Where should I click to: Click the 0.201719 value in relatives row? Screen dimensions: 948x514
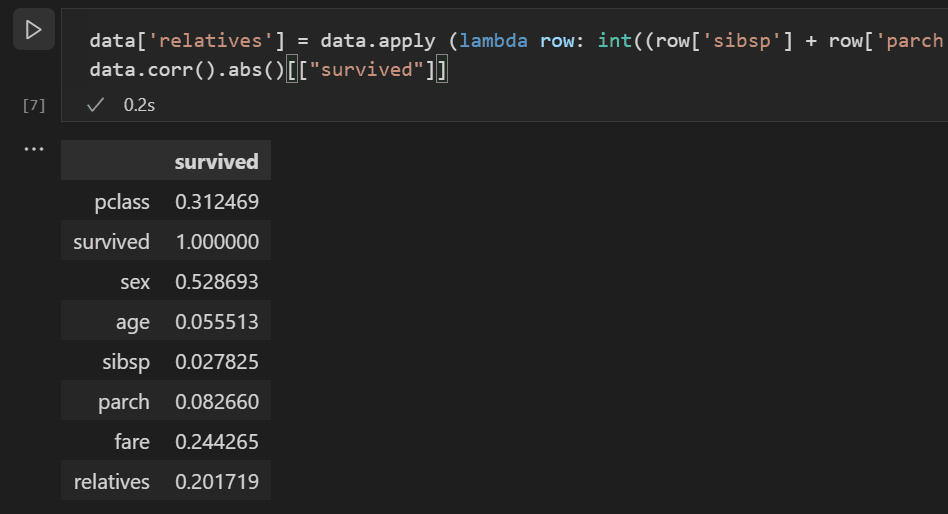216,482
